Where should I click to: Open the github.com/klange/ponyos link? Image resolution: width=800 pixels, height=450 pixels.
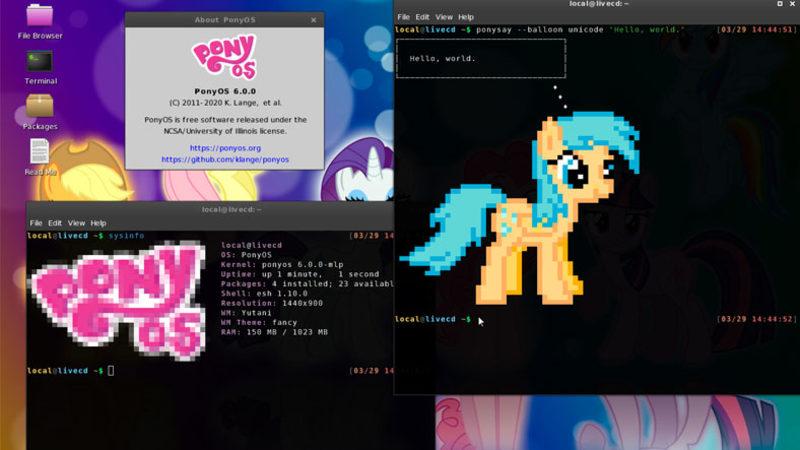(224, 159)
